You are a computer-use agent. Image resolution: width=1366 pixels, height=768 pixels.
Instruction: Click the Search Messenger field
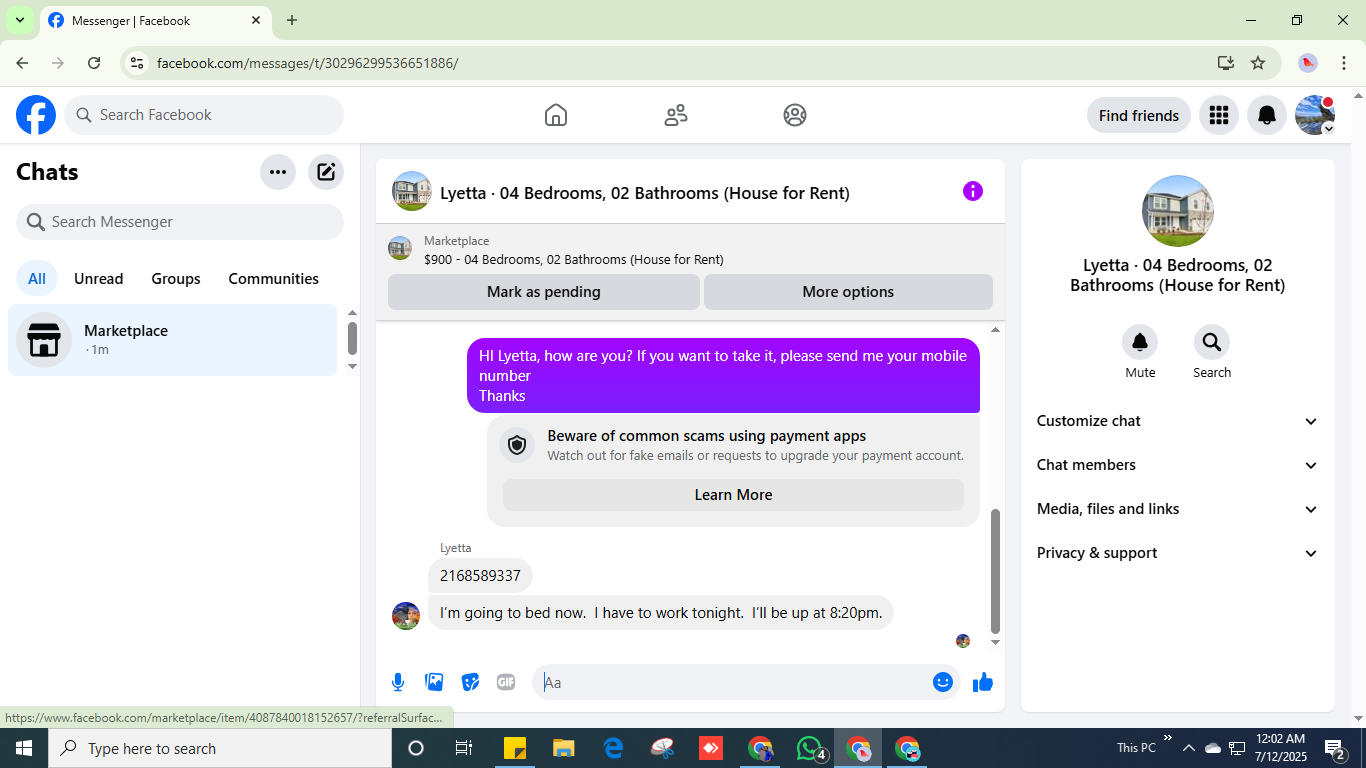[x=180, y=222]
